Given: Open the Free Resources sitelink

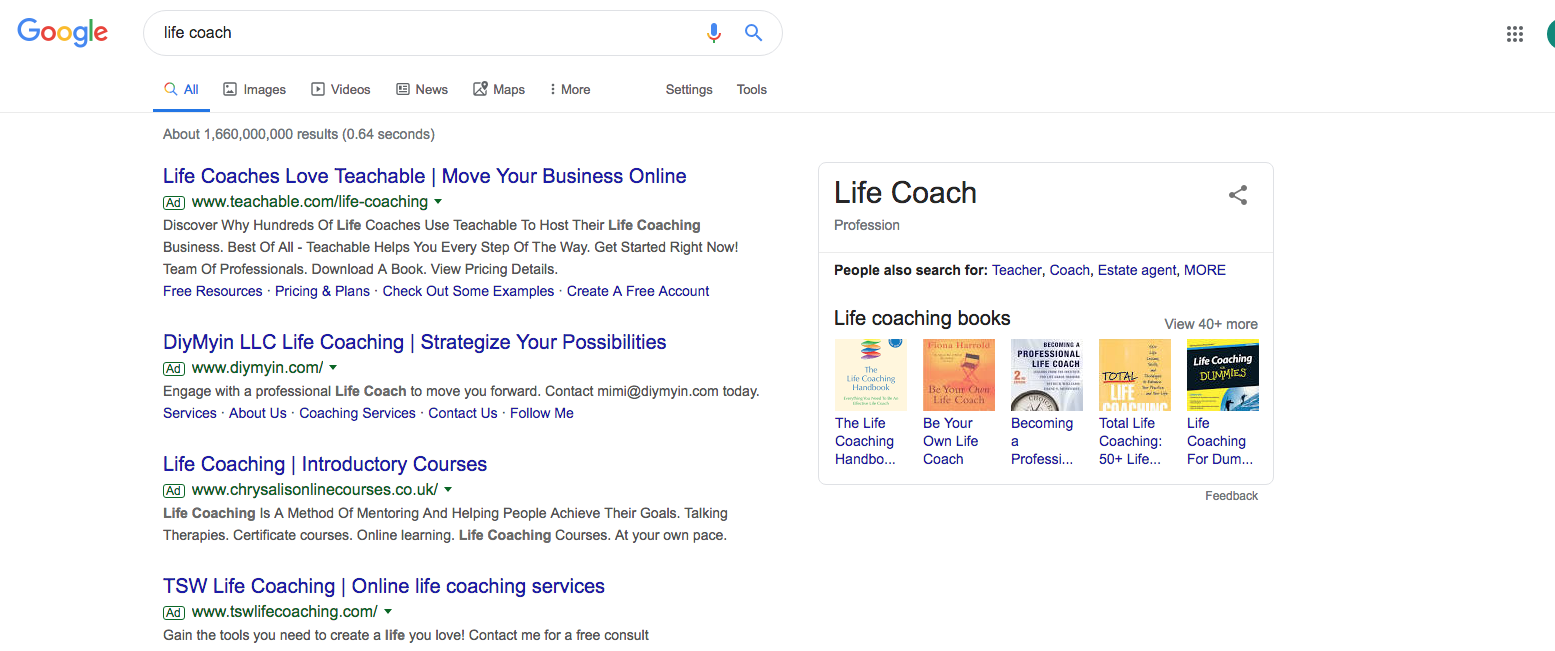Looking at the screenshot, I should click(212, 291).
